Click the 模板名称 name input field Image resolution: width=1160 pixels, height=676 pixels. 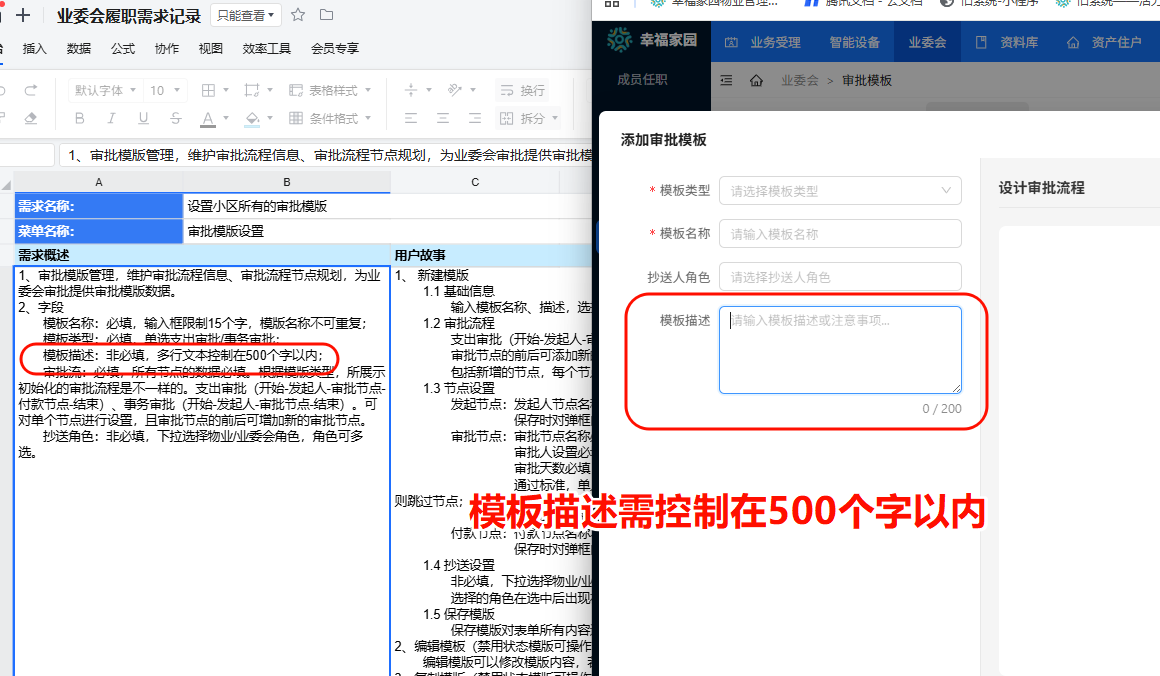(x=840, y=233)
